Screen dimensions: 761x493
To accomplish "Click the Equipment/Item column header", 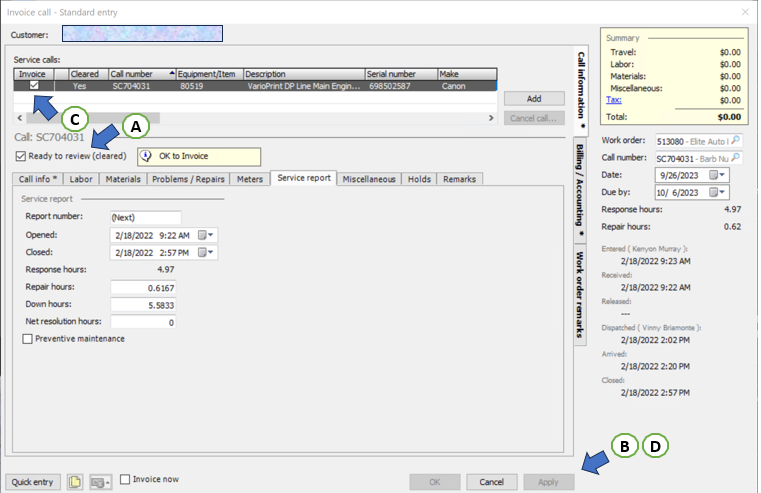I will 210,74.
